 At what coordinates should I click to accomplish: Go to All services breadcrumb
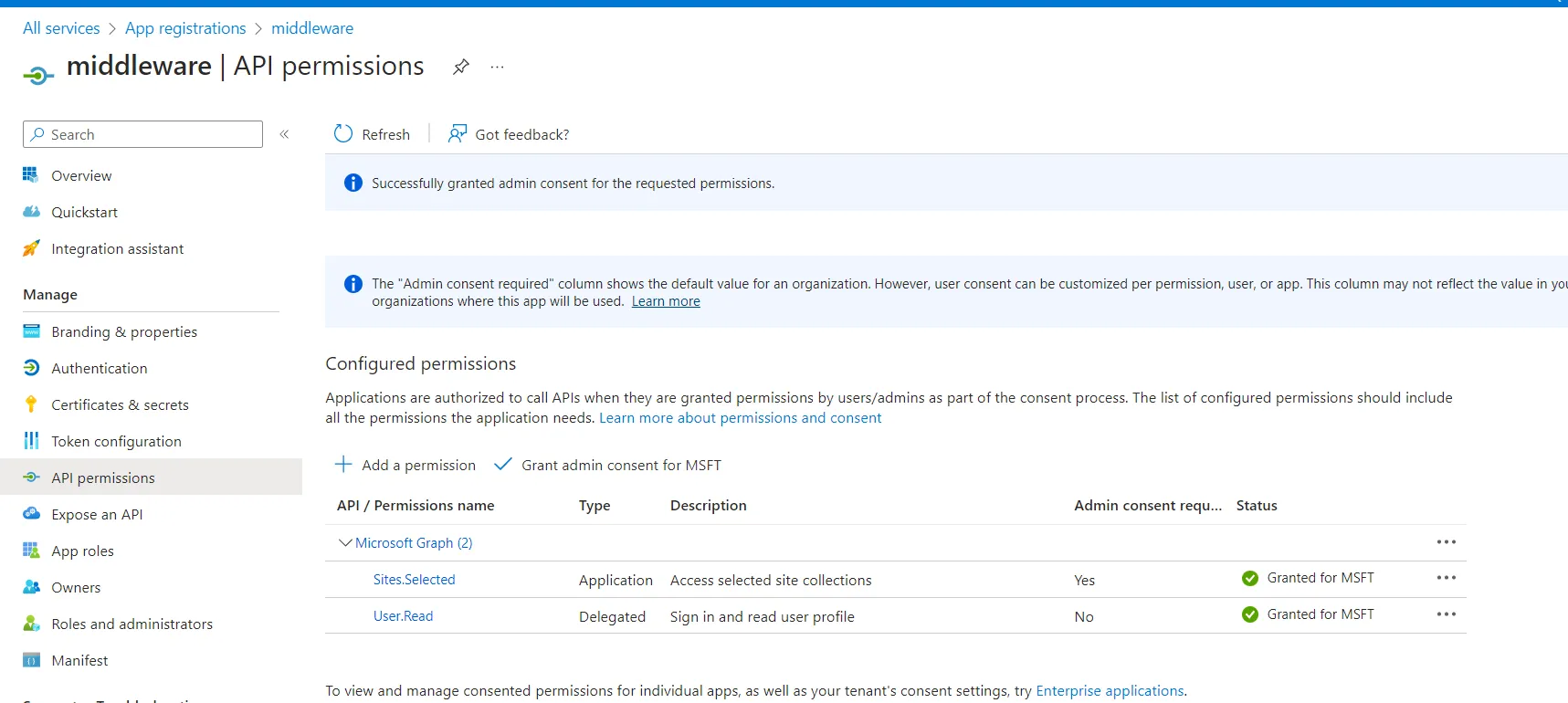coord(61,28)
